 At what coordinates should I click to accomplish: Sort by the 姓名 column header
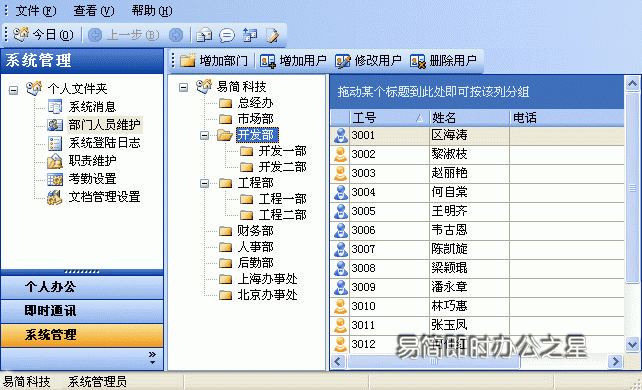pos(469,118)
